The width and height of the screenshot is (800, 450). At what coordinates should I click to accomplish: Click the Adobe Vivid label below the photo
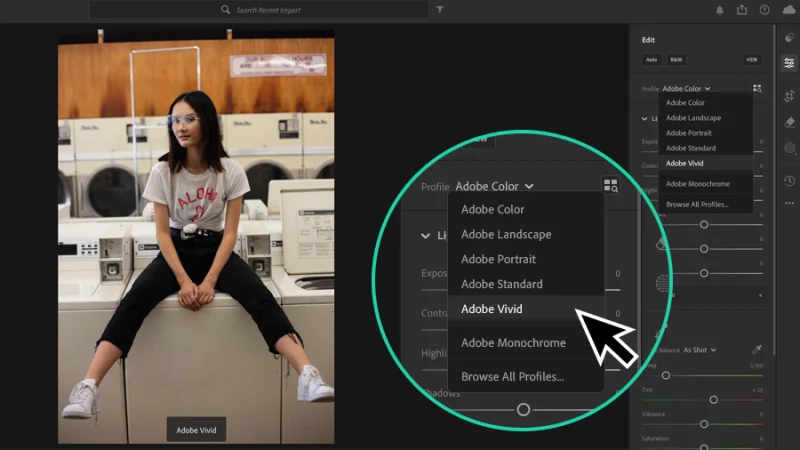[196, 430]
